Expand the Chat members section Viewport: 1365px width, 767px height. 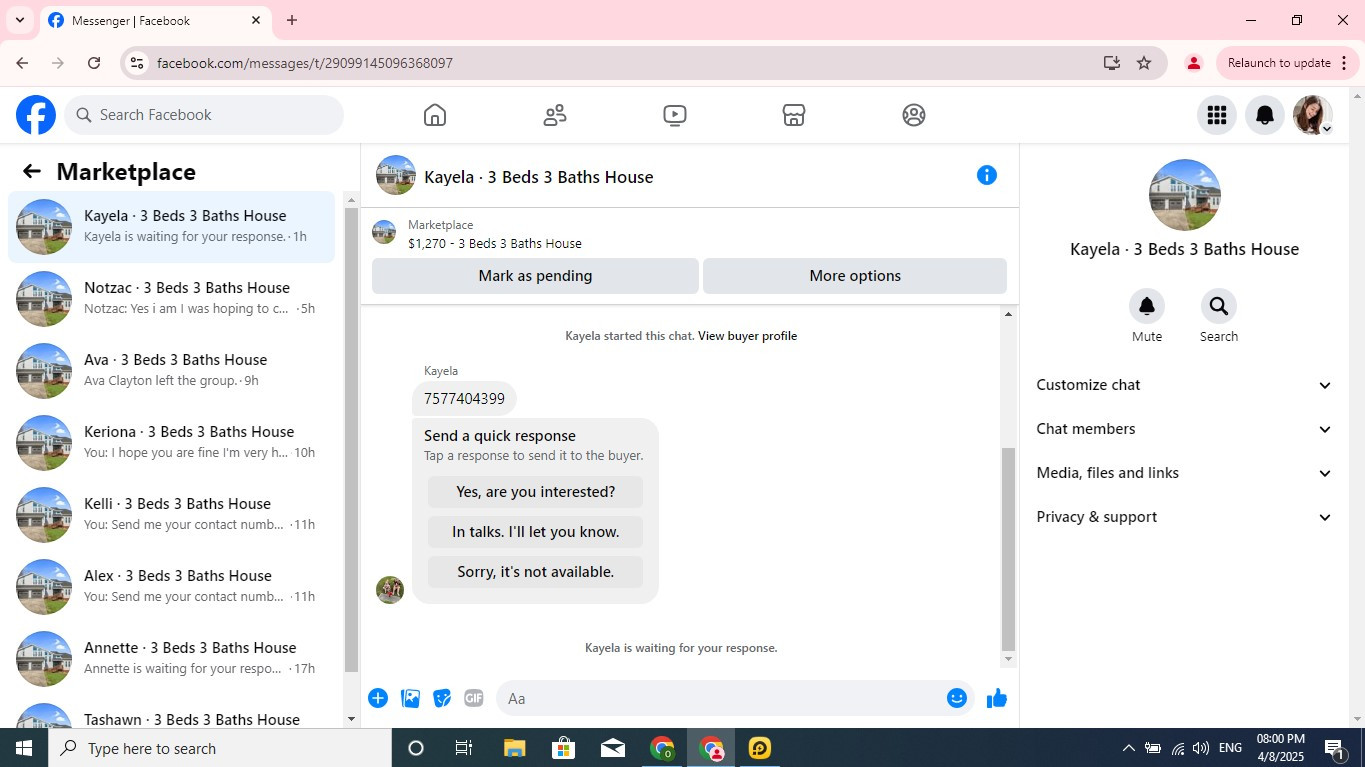click(x=1184, y=429)
